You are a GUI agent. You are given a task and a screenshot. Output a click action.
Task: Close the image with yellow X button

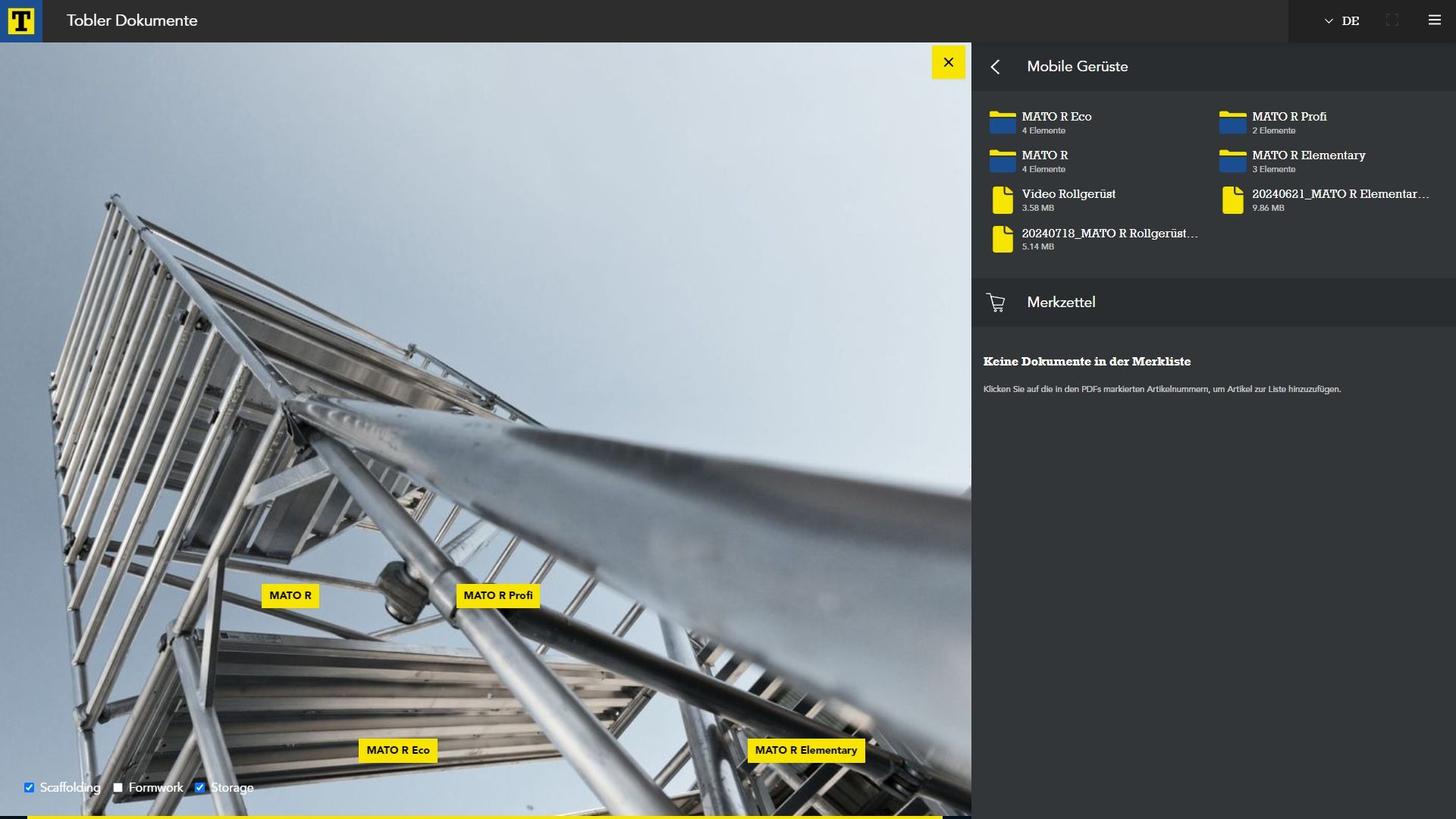tap(948, 62)
